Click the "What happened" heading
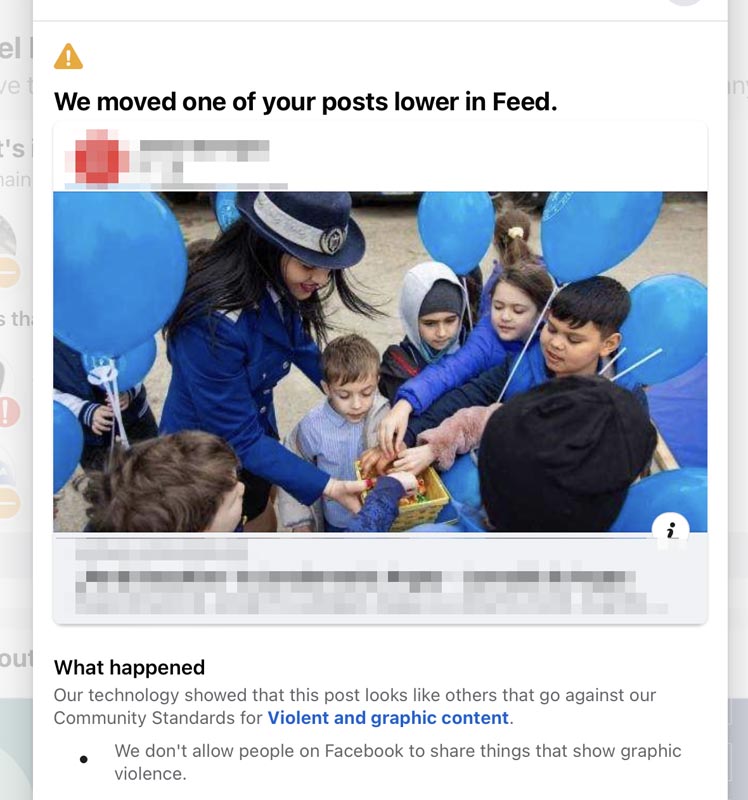This screenshot has height=800, width=748. point(129,667)
